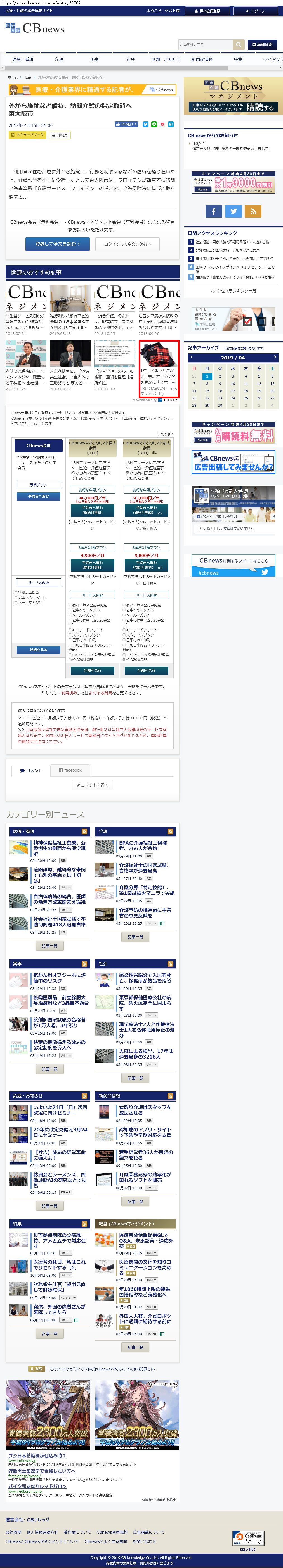Open the Twitter share button in sidebar
The width and height of the screenshot is (283, 1568).
233,211
